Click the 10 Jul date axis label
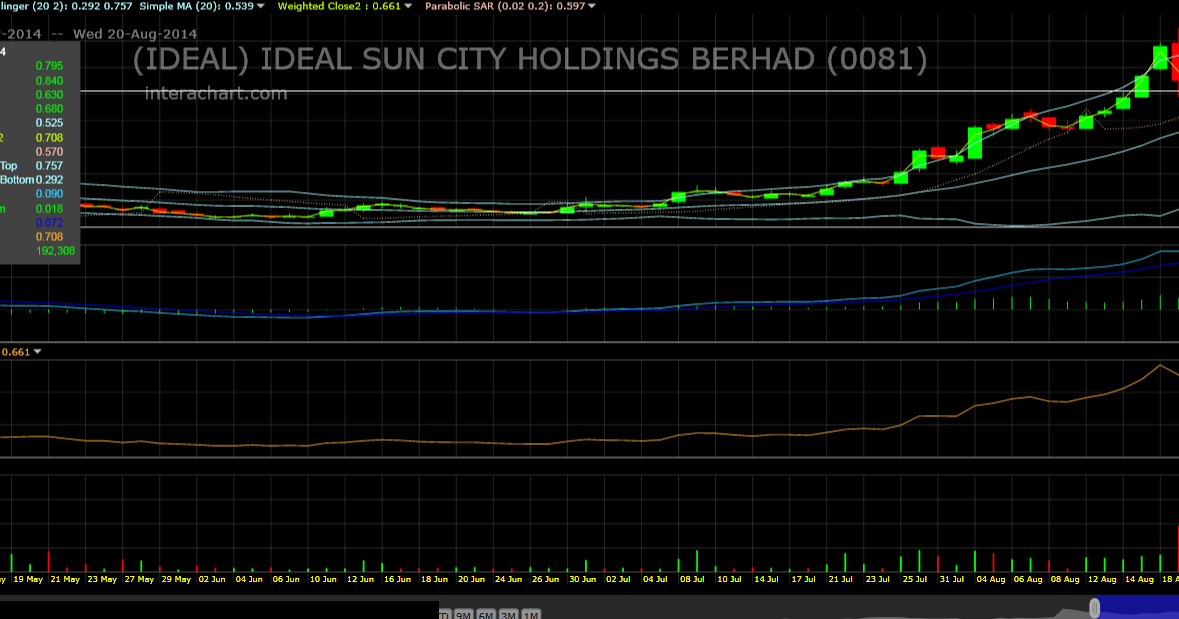This screenshot has height=619, width=1179. (x=729, y=579)
